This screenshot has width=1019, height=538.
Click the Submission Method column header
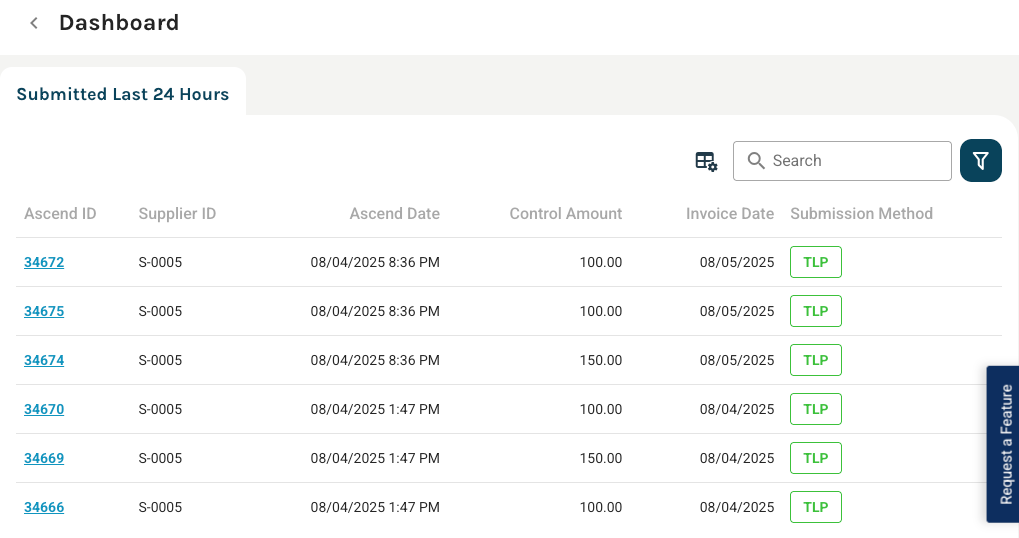(x=861, y=214)
